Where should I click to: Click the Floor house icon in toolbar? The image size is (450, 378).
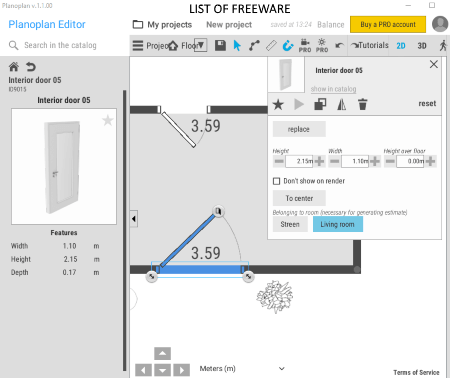[x=173, y=46]
